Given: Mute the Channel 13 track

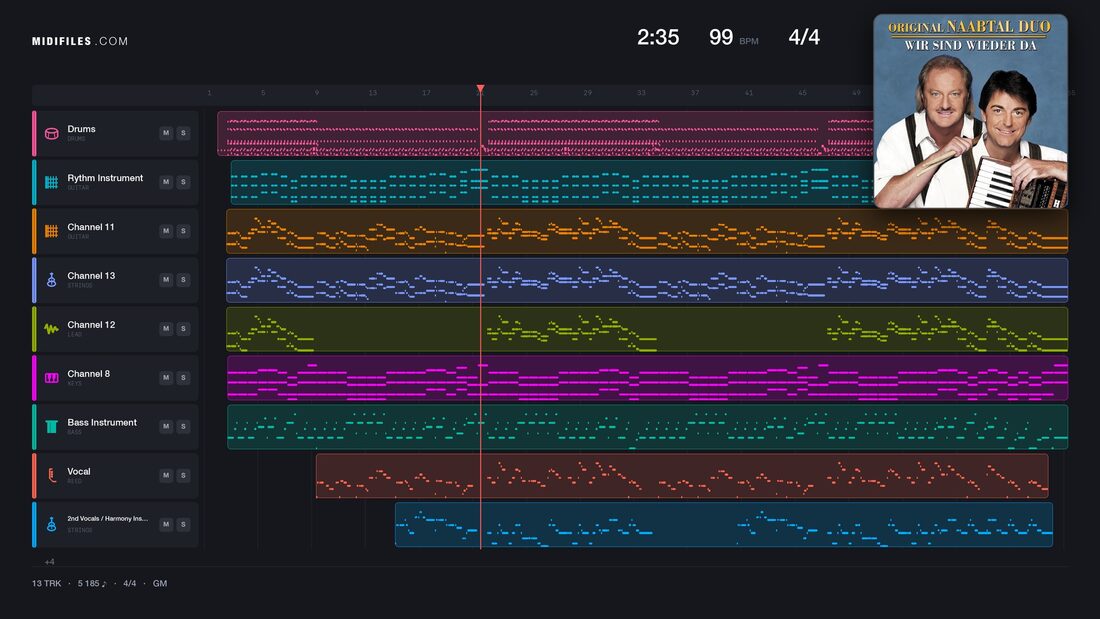Looking at the screenshot, I should pyautogui.click(x=166, y=279).
